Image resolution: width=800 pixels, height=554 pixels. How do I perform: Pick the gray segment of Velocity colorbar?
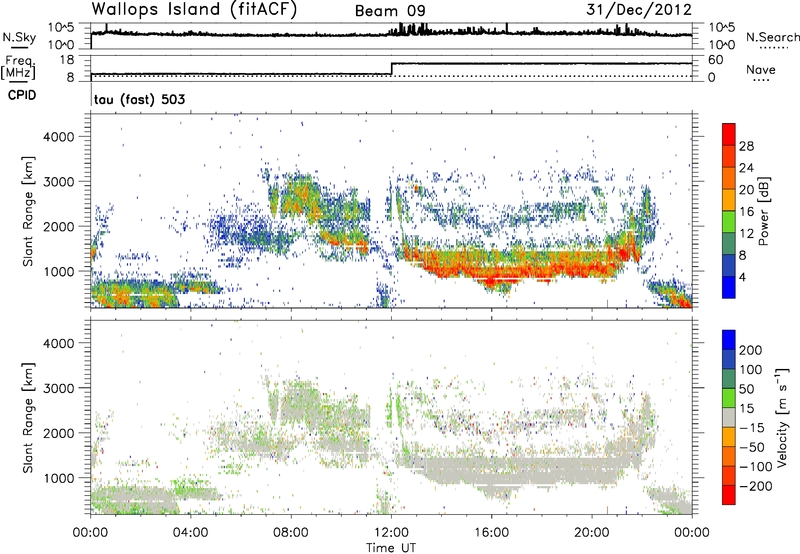[x=729, y=418]
